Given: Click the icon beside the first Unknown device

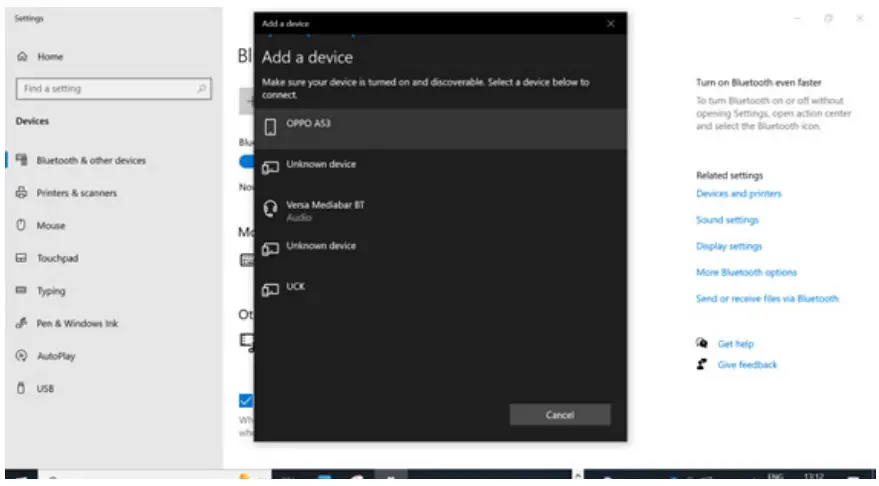Looking at the screenshot, I should pyautogui.click(x=270, y=168).
